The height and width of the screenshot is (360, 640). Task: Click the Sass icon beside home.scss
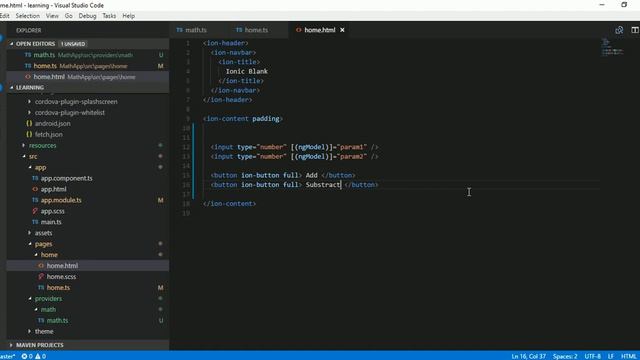(x=41, y=277)
